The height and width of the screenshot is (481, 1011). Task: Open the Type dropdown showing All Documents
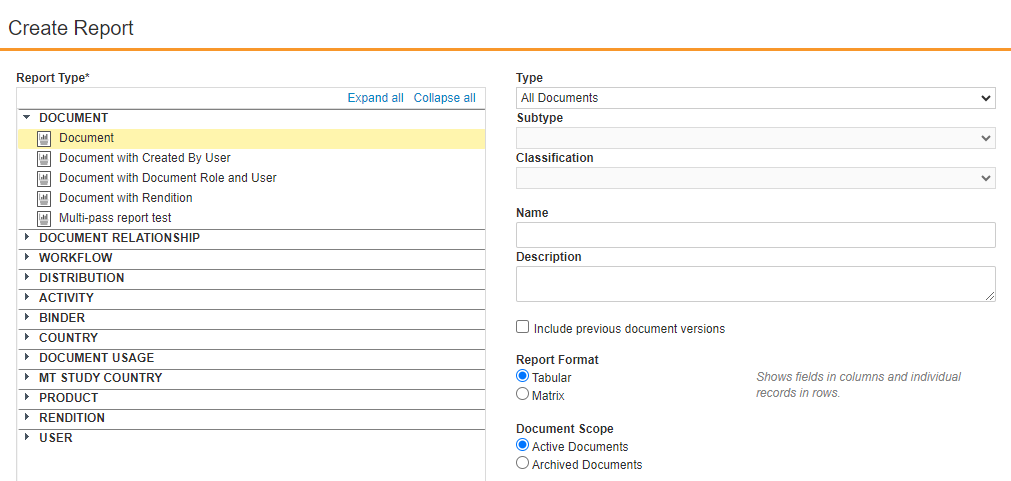pyautogui.click(x=755, y=98)
